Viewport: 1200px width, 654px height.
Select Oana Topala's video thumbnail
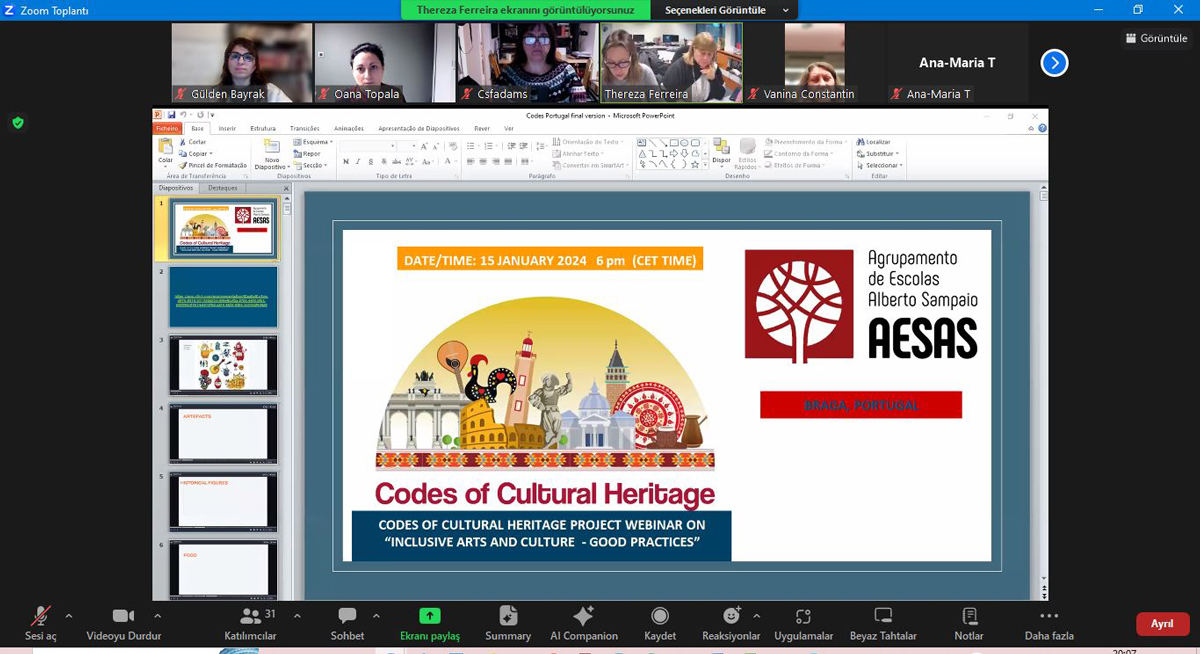pos(385,62)
